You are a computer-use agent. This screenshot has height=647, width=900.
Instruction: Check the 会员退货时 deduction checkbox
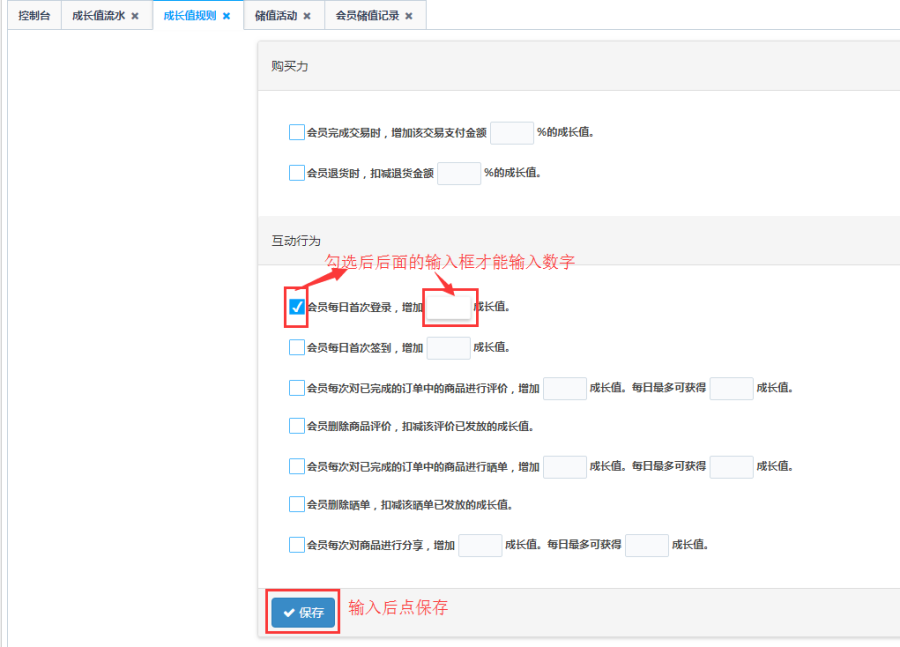296,173
